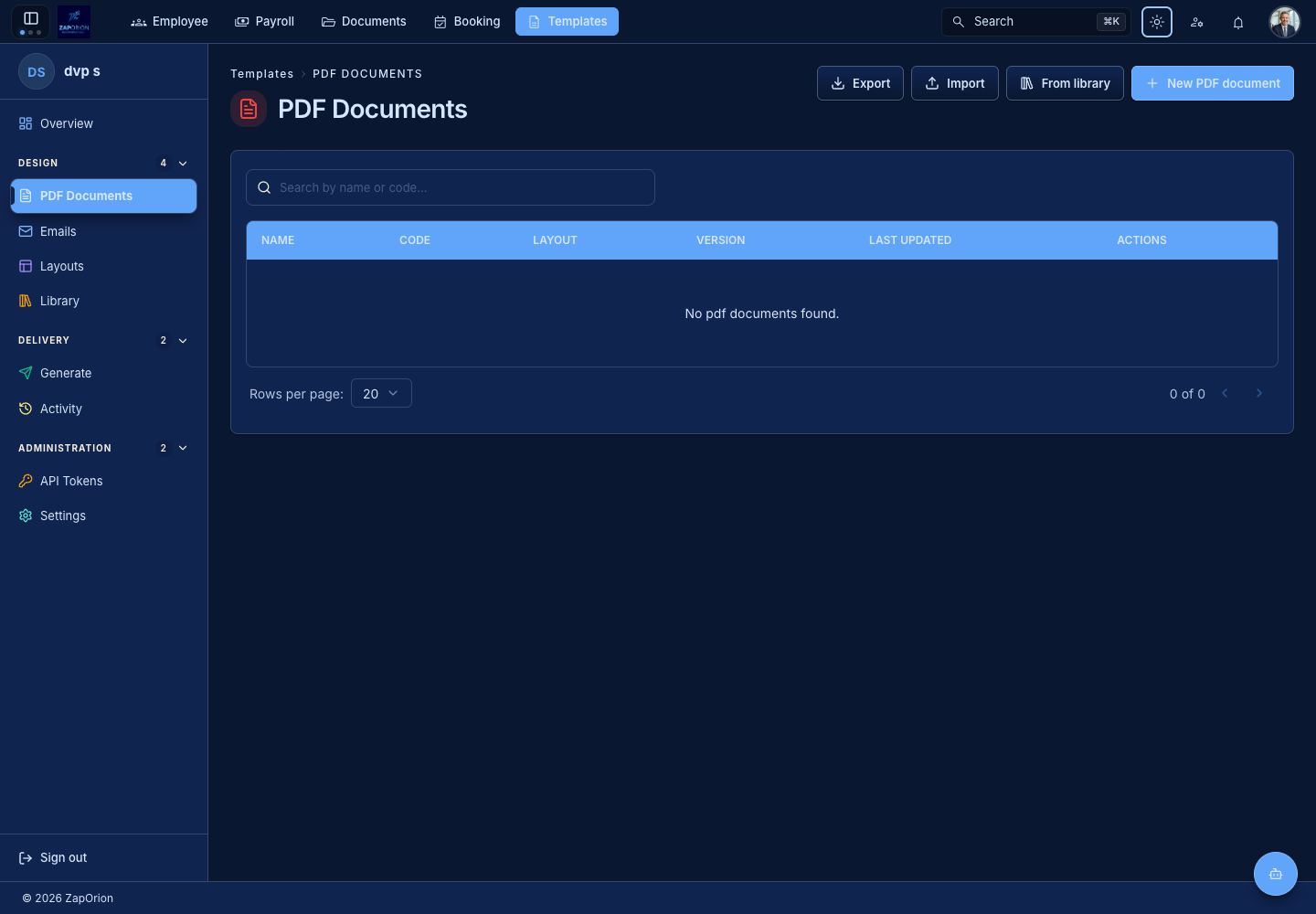Open API Tokens in sidebar
Screen dimensions: 1316x914
coord(103,481)
